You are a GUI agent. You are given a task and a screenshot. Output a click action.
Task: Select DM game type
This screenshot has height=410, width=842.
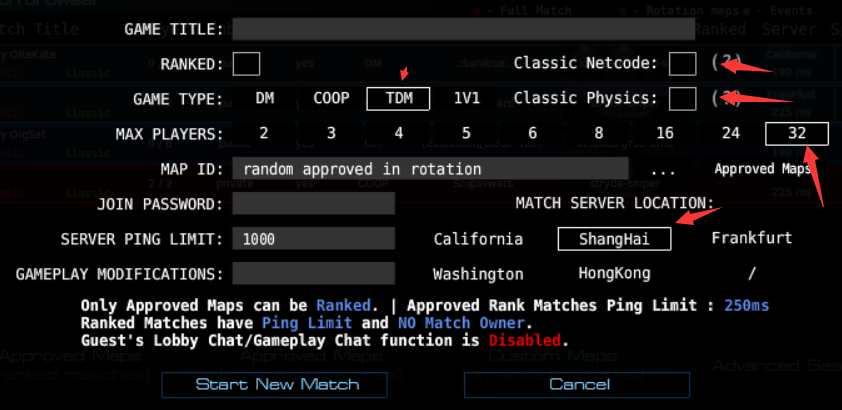coord(265,98)
